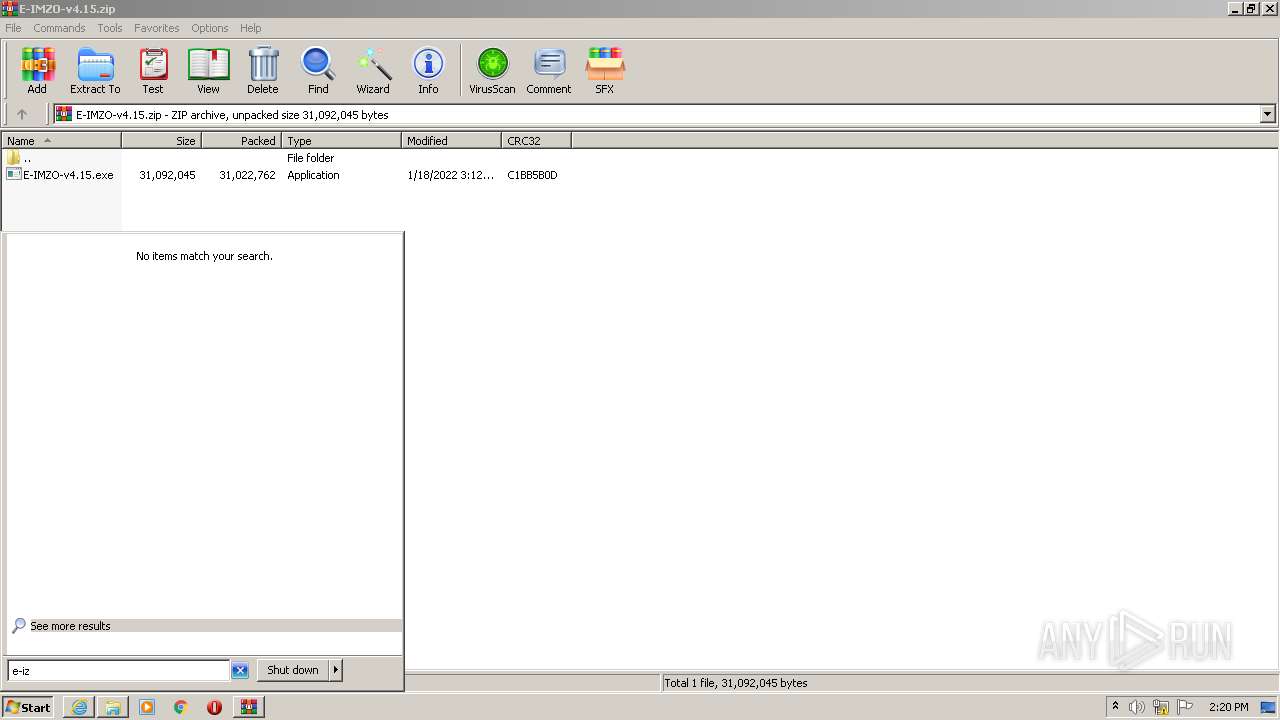Open the Favorites menu
This screenshot has width=1280, height=720.
click(x=157, y=28)
